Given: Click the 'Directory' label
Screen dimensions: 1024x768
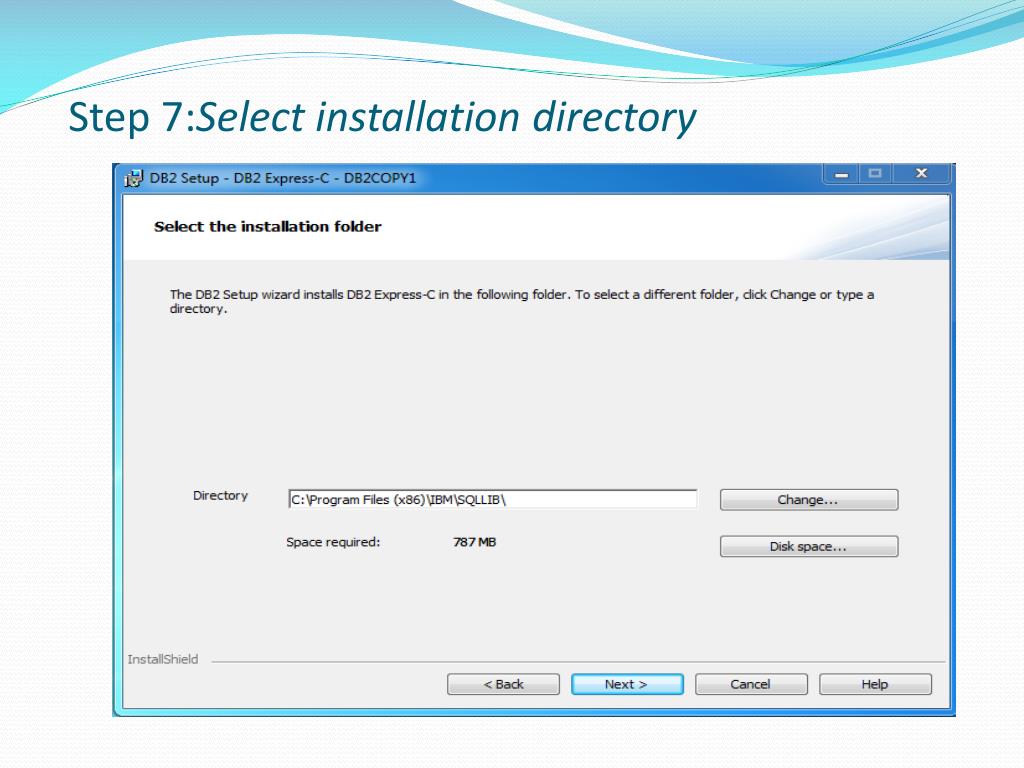Looking at the screenshot, I should tap(220, 496).
